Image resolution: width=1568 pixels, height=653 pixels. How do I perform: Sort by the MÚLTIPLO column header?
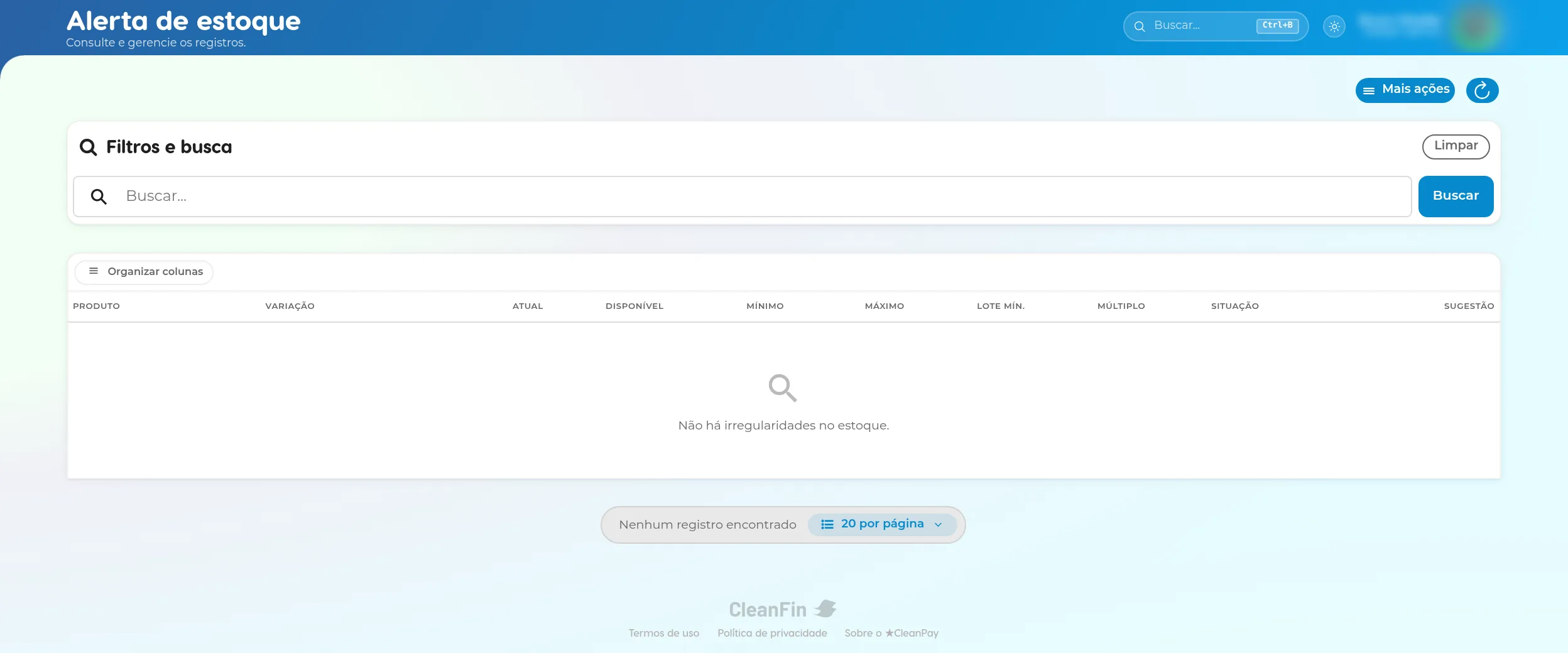tap(1121, 306)
